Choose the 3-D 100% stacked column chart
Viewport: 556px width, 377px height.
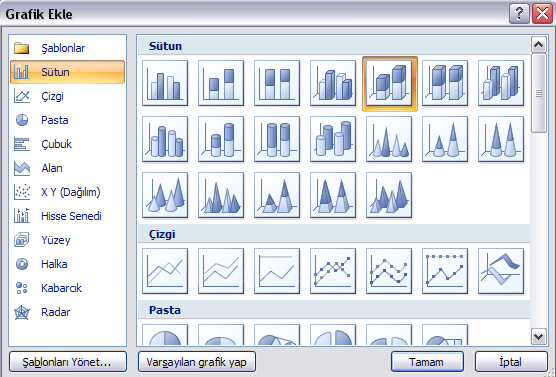[x=445, y=83]
